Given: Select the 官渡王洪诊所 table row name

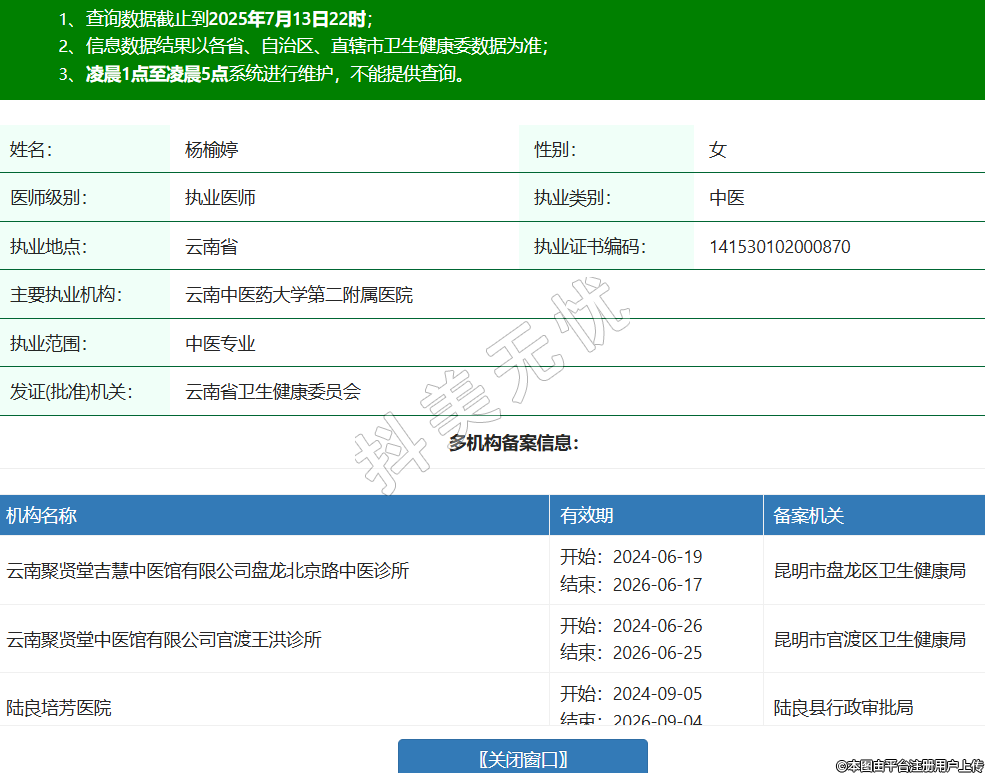Looking at the screenshot, I should 164,639.
